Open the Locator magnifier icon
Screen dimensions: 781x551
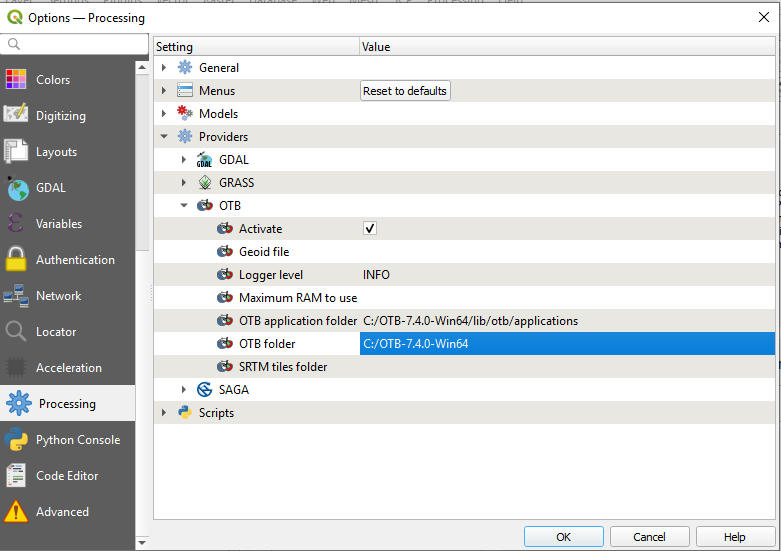click(x=15, y=331)
